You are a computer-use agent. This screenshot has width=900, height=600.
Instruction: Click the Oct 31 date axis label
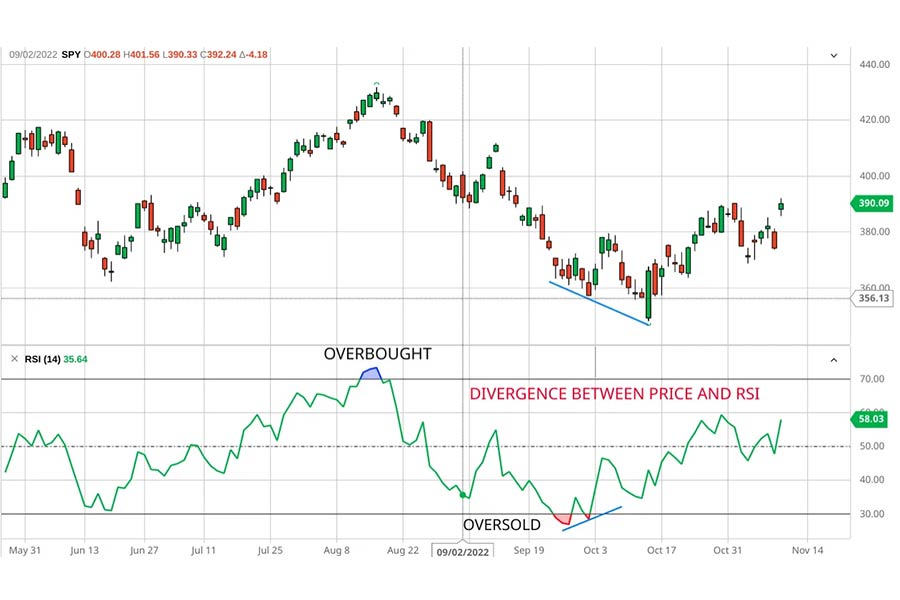tap(728, 550)
